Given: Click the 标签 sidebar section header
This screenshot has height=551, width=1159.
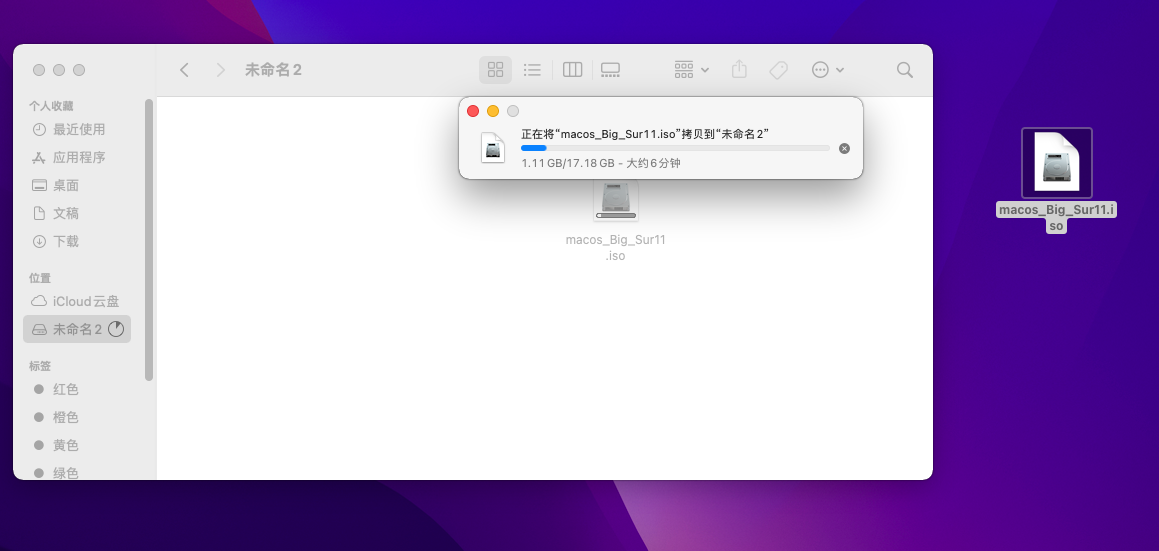Looking at the screenshot, I should 40,366.
